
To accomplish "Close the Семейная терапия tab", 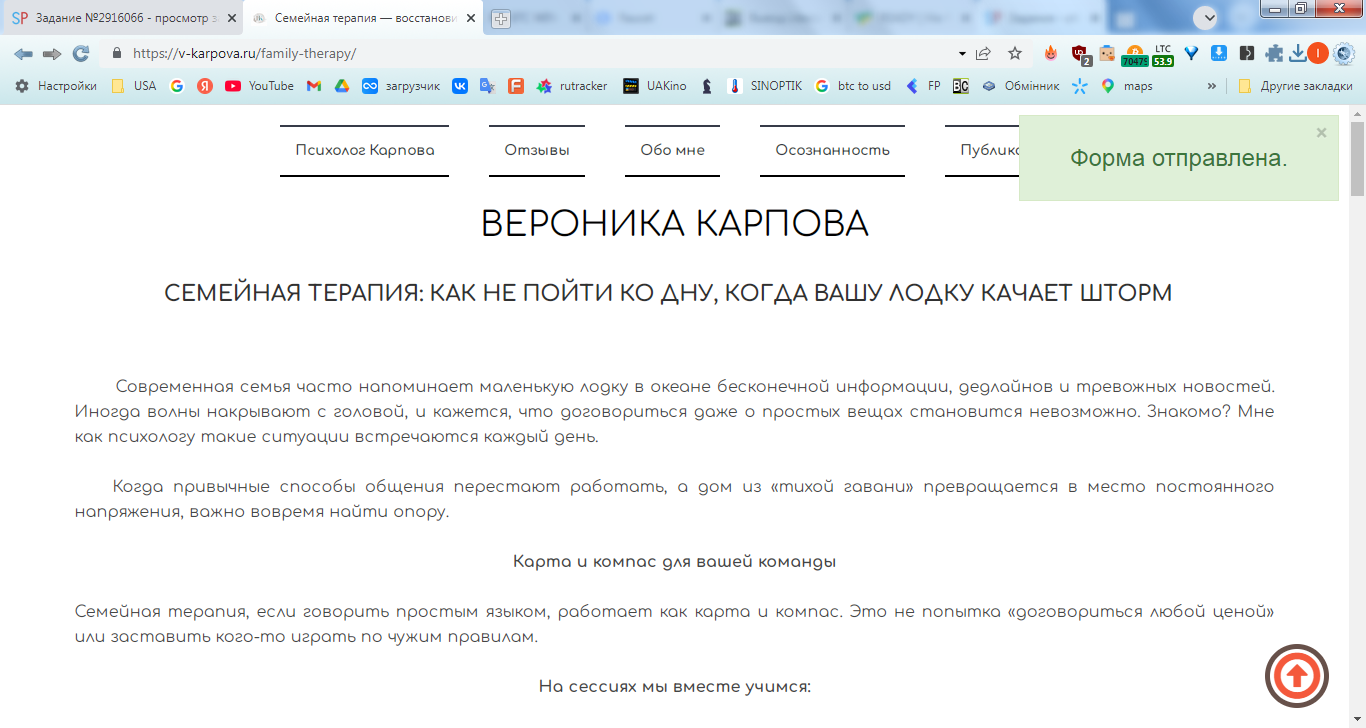I will [469, 18].
